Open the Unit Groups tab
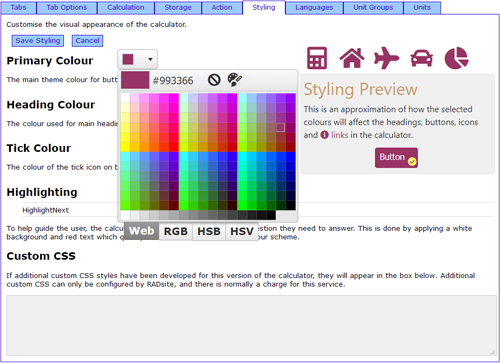Viewport: 500px width, 363px height. tap(373, 7)
